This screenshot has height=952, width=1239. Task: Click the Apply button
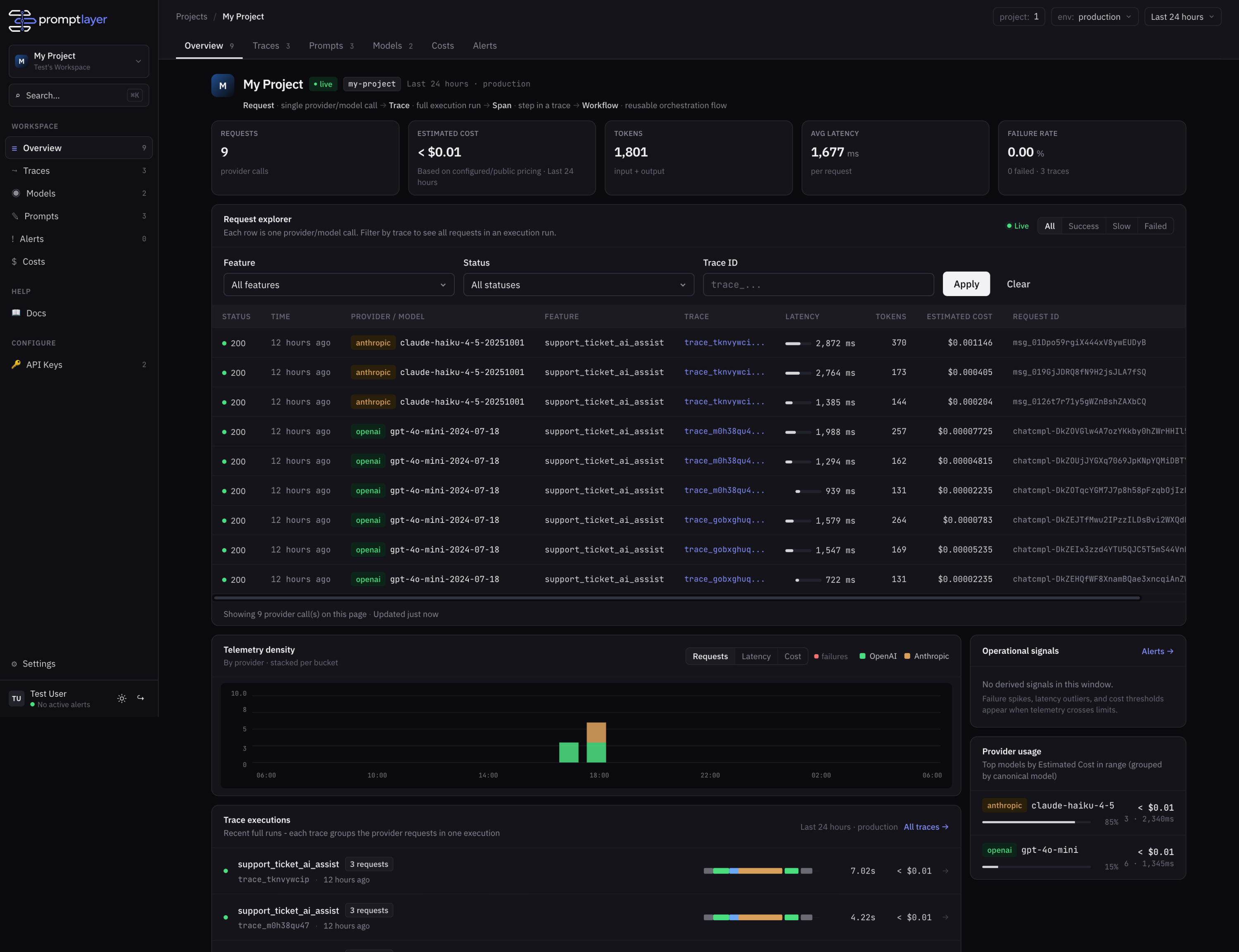966,284
